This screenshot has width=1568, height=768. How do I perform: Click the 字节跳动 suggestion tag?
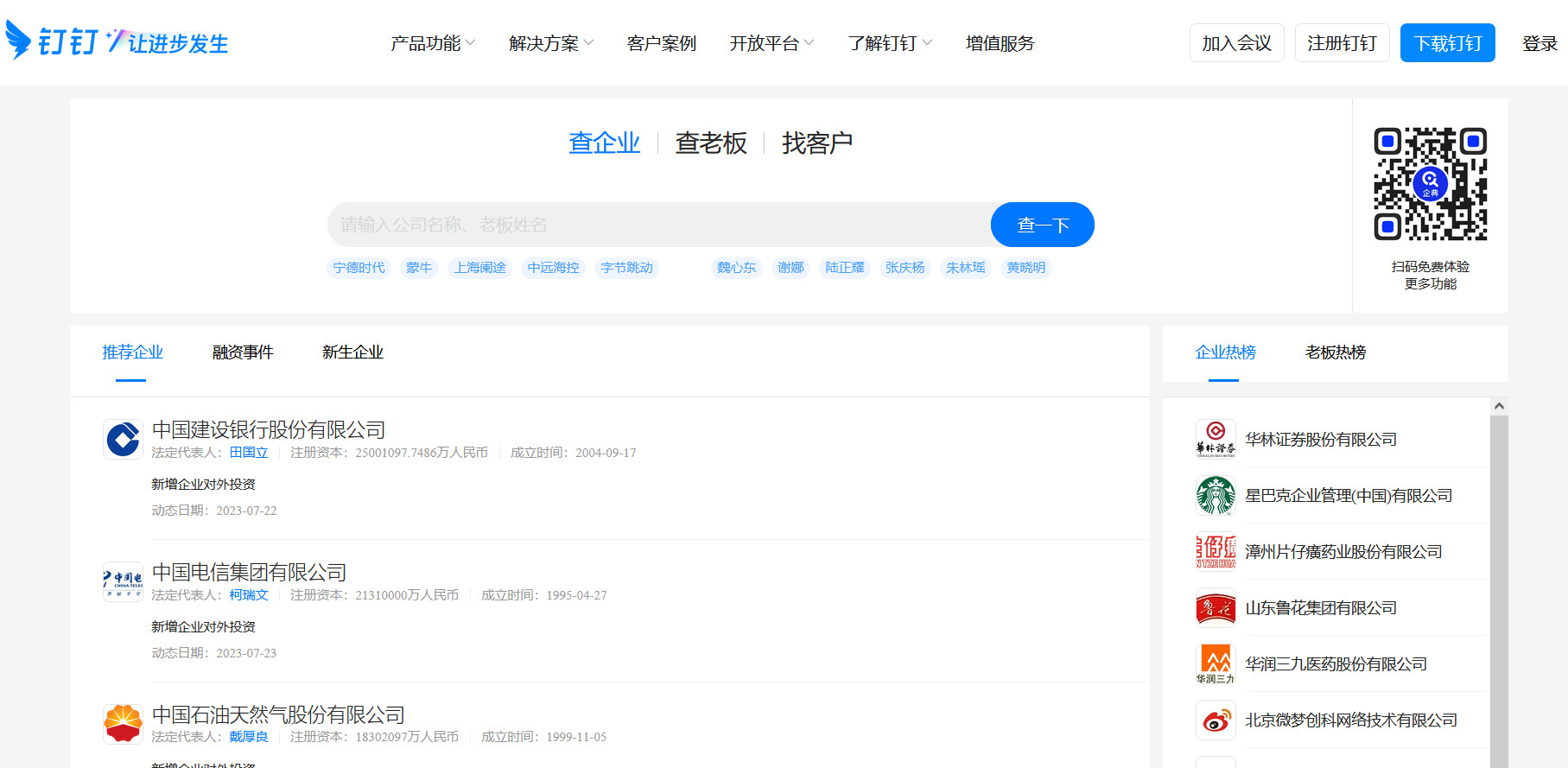coord(627,268)
